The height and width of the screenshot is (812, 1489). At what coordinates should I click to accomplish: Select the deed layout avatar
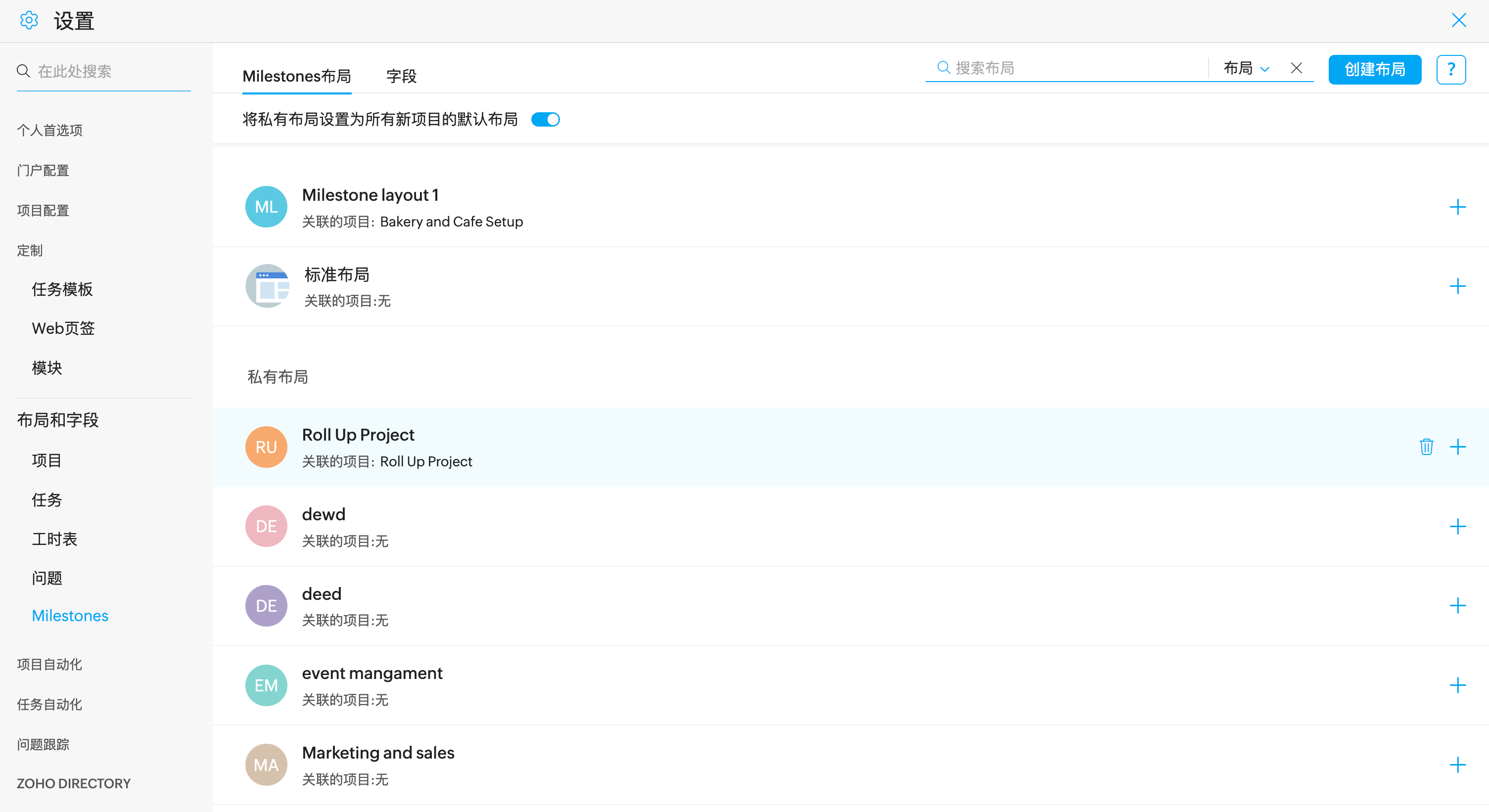(x=266, y=606)
